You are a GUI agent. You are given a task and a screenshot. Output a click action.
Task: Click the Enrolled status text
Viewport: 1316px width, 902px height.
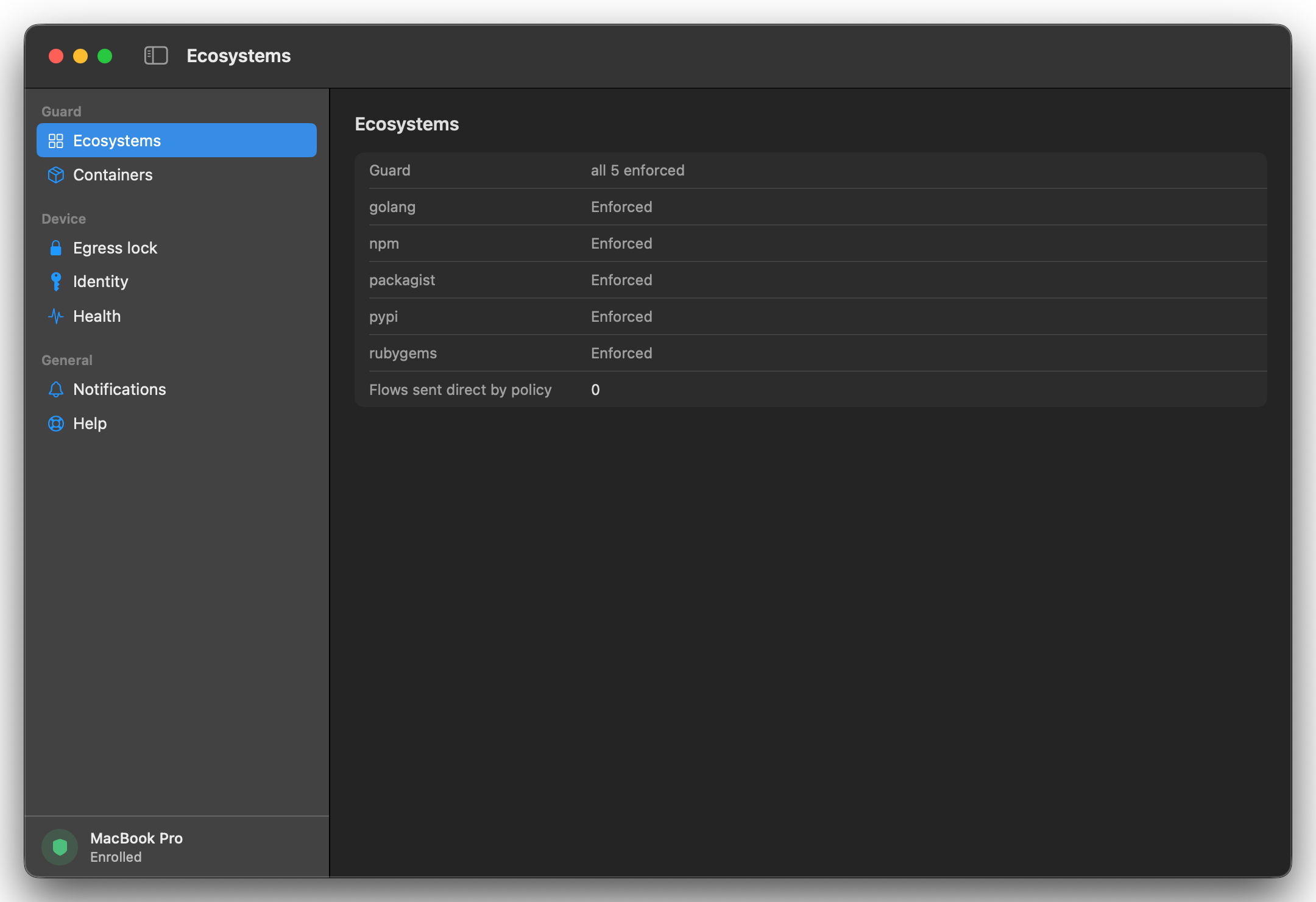pos(116,857)
